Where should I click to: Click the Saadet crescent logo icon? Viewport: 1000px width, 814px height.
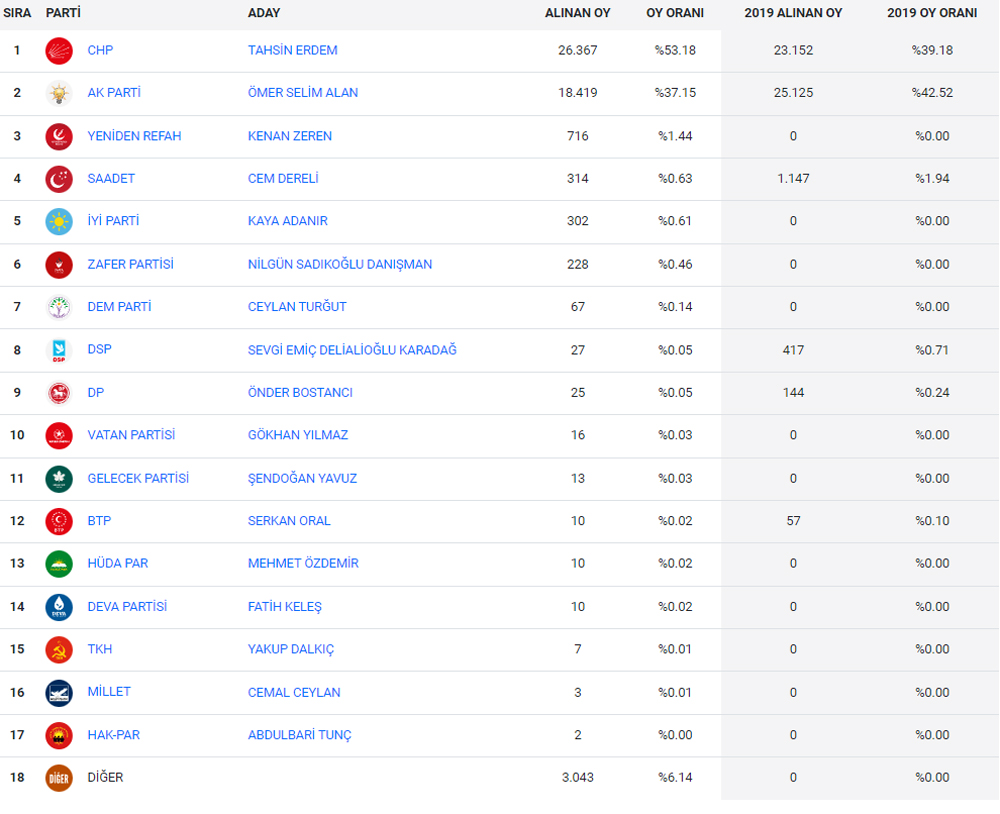pos(59,179)
